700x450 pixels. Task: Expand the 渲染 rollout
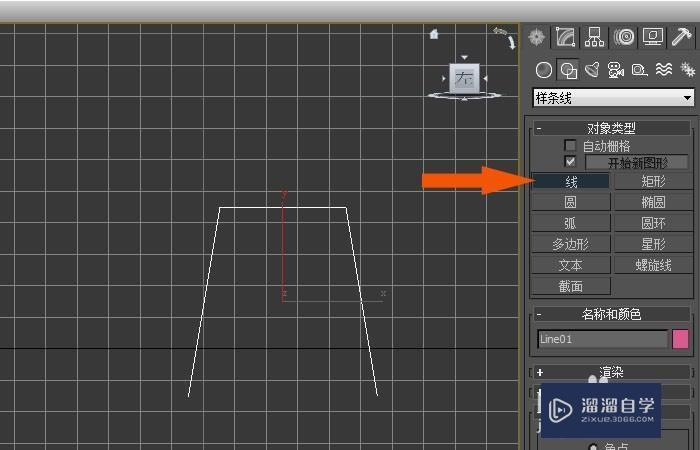(x=612, y=372)
